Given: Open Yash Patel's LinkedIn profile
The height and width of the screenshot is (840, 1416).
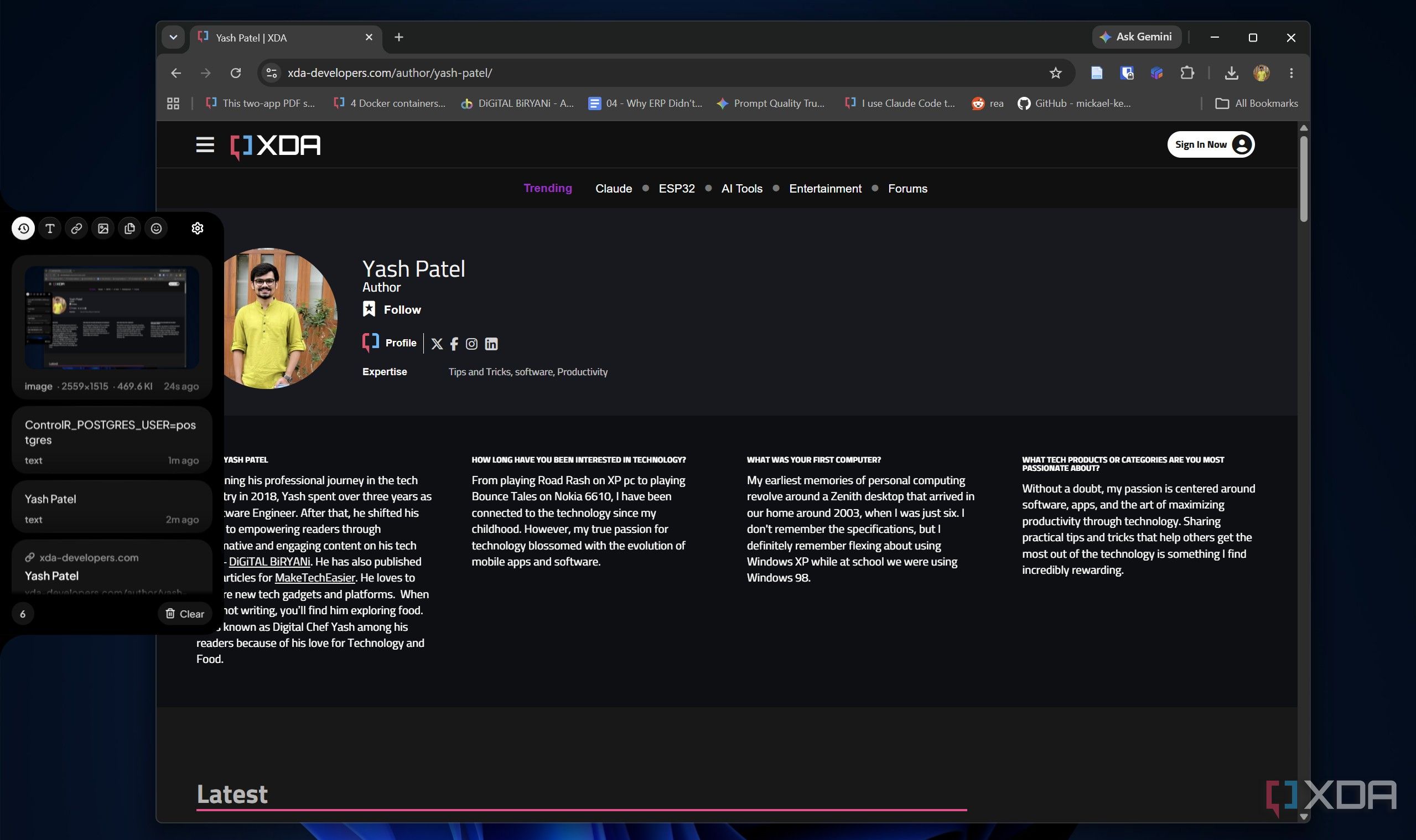Looking at the screenshot, I should pyautogui.click(x=491, y=344).
